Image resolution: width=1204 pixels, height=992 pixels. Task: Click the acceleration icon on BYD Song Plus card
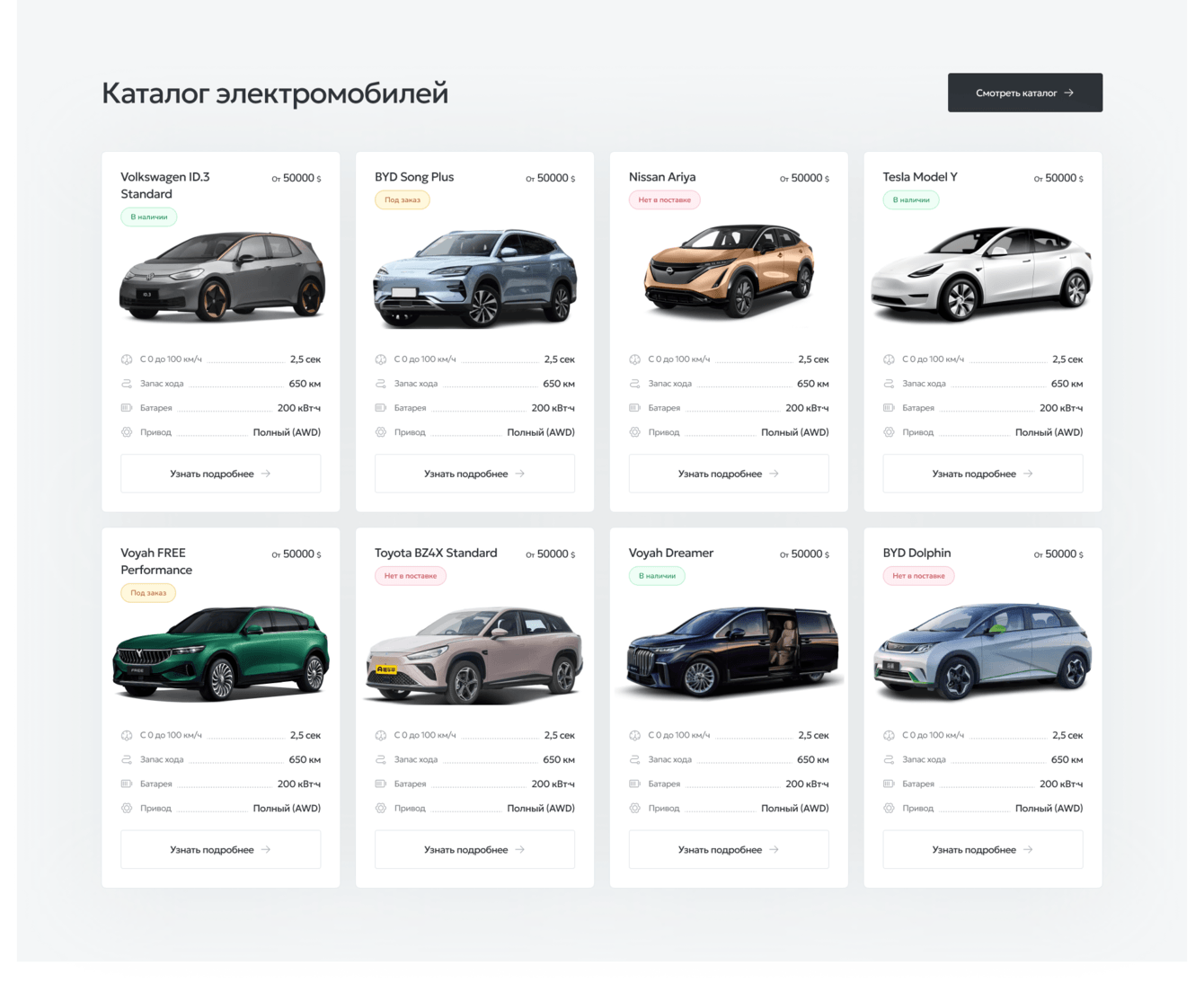[381, 359]
